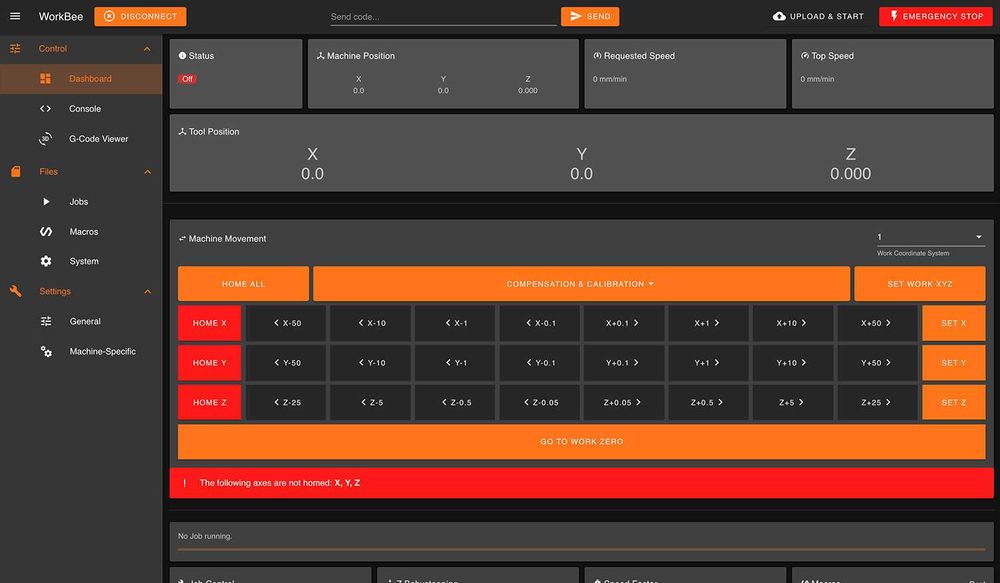
Task: Click the Machine-Specific cogs icon
Action: tap(46, 351)
